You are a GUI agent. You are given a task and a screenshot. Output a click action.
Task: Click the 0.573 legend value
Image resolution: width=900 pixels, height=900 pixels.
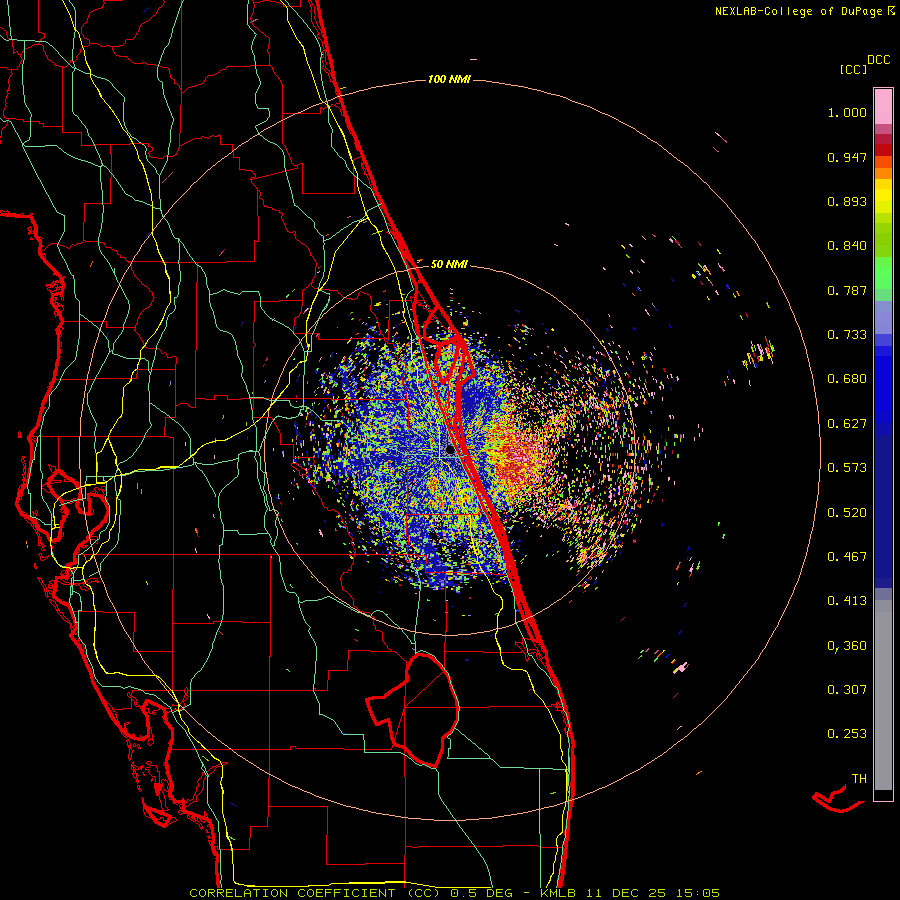pos(847,468)
